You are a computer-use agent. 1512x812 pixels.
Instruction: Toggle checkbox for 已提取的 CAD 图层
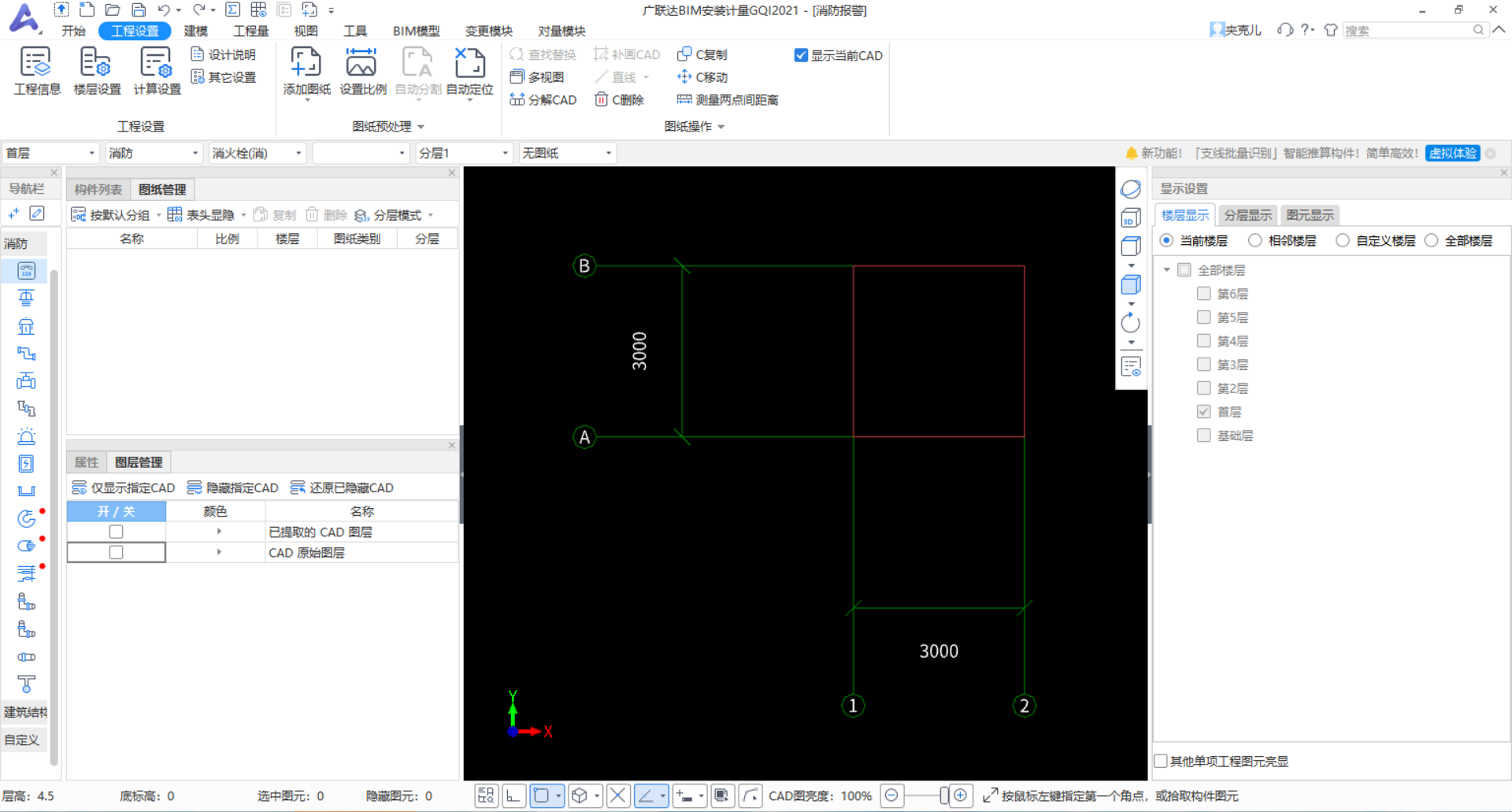116,532
